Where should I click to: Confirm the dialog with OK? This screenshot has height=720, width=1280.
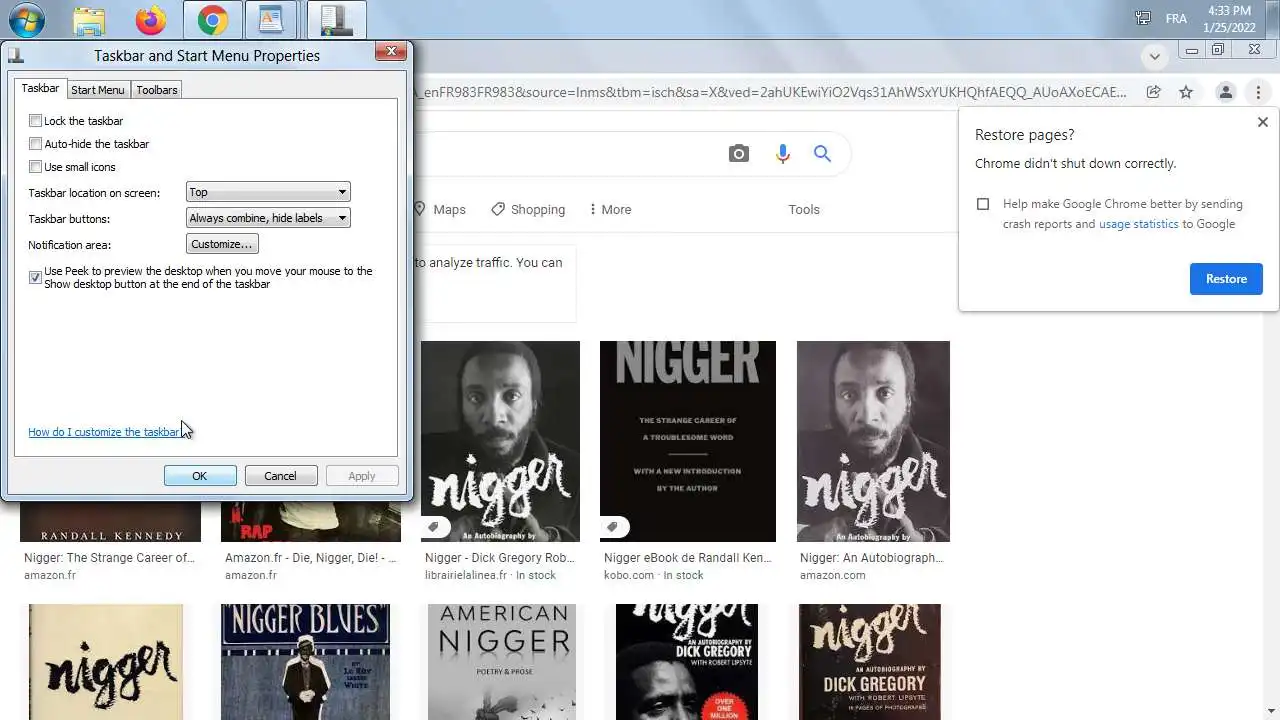[200, 476]
